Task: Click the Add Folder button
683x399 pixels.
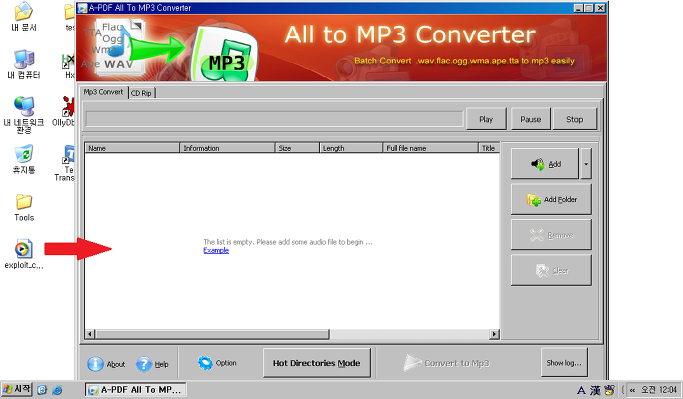Action: click(551, 200)
